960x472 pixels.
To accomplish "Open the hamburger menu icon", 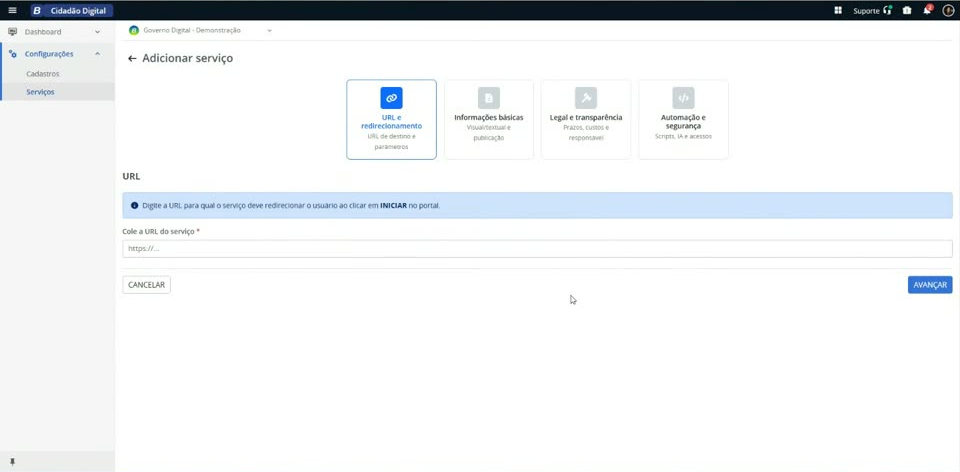I will coord(12,10).
